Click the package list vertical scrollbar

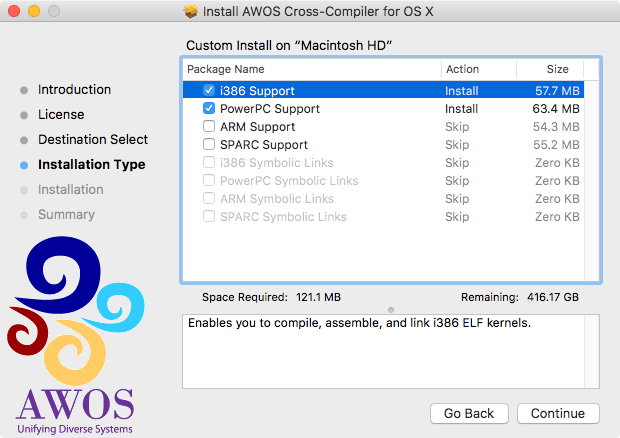coord(591,181)
